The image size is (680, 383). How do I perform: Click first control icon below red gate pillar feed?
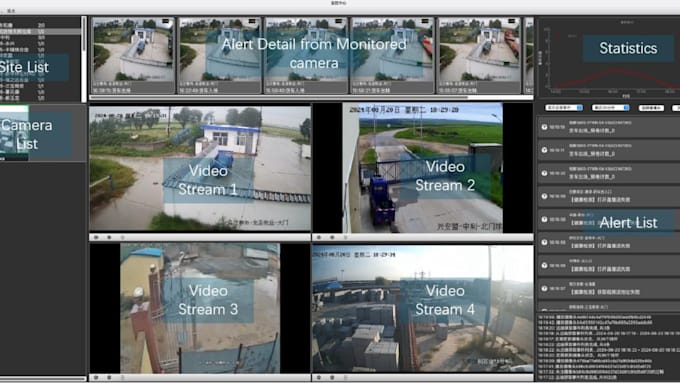click(96, 378)
